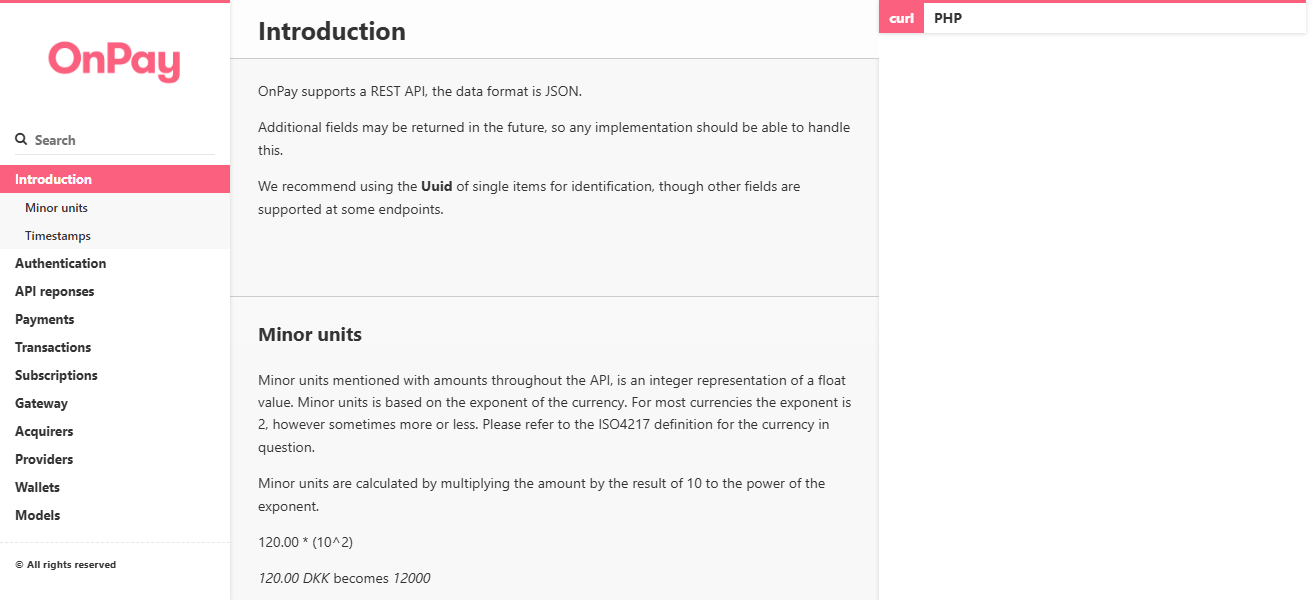Open the Authentication section

(60, 263)
